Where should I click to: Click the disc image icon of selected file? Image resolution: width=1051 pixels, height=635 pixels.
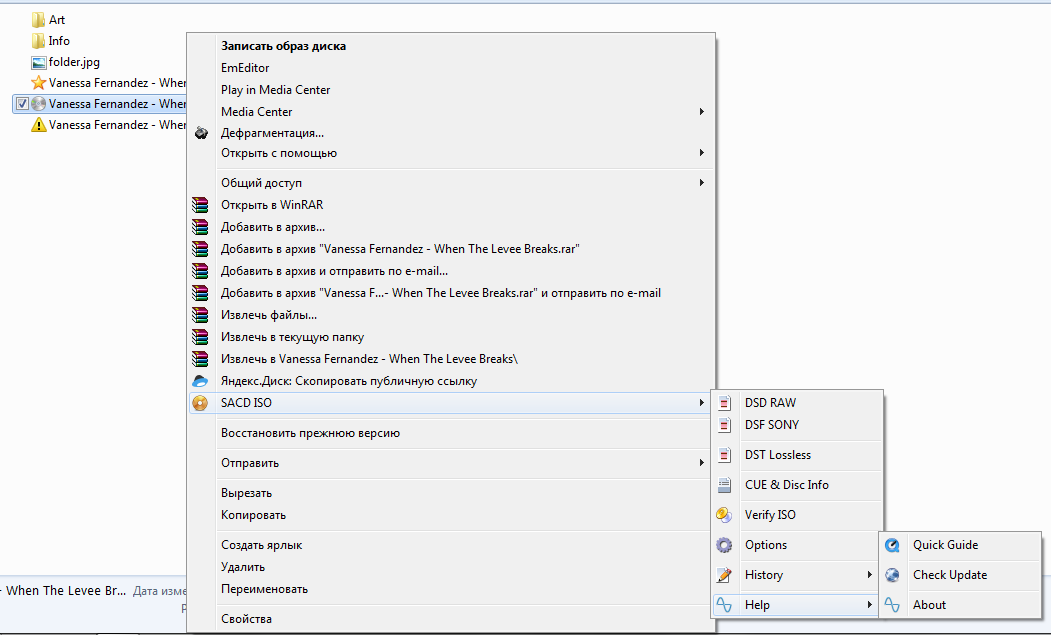click(39, 104)
